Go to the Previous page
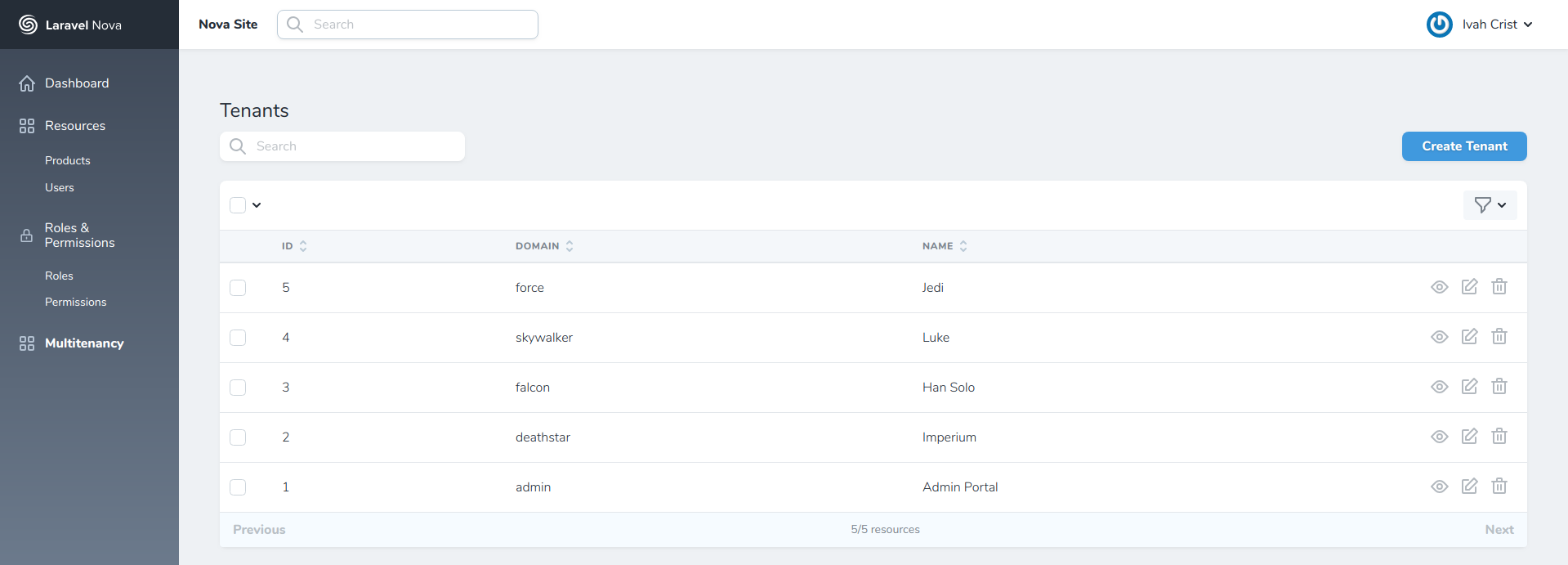 (259, 530)
